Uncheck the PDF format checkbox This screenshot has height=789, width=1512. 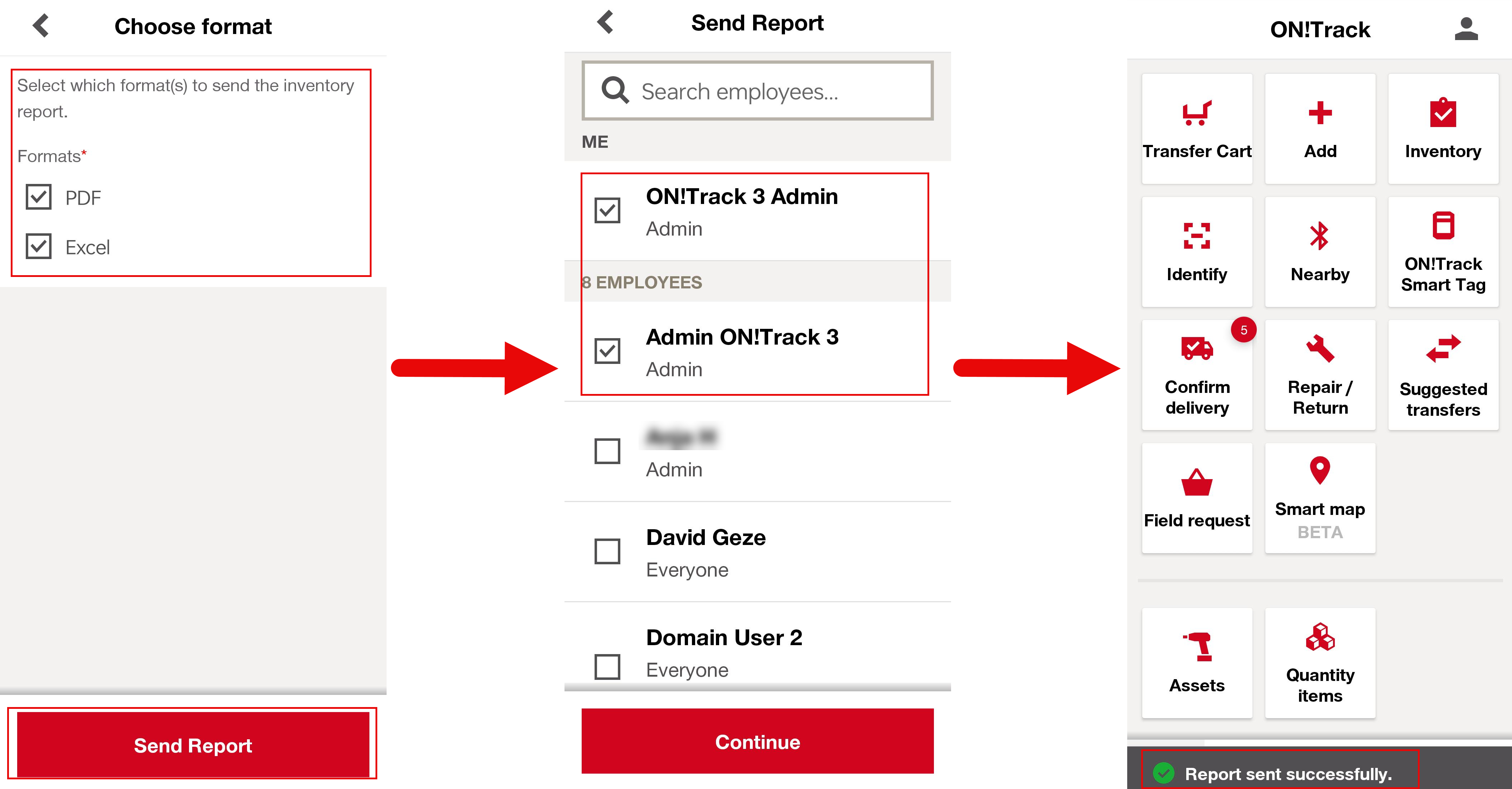click(39, 197)
